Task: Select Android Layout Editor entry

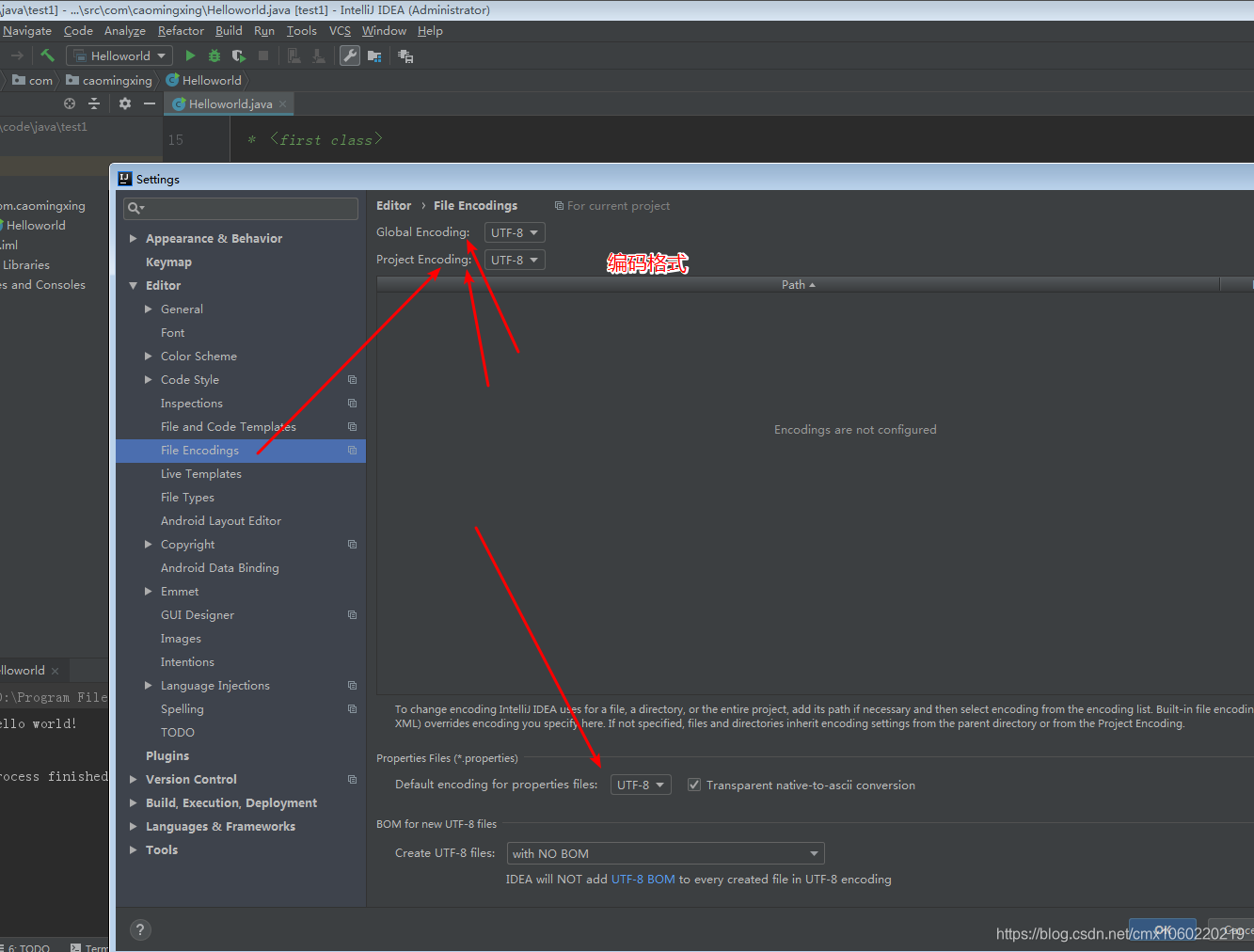Action: tap(221, 521)
